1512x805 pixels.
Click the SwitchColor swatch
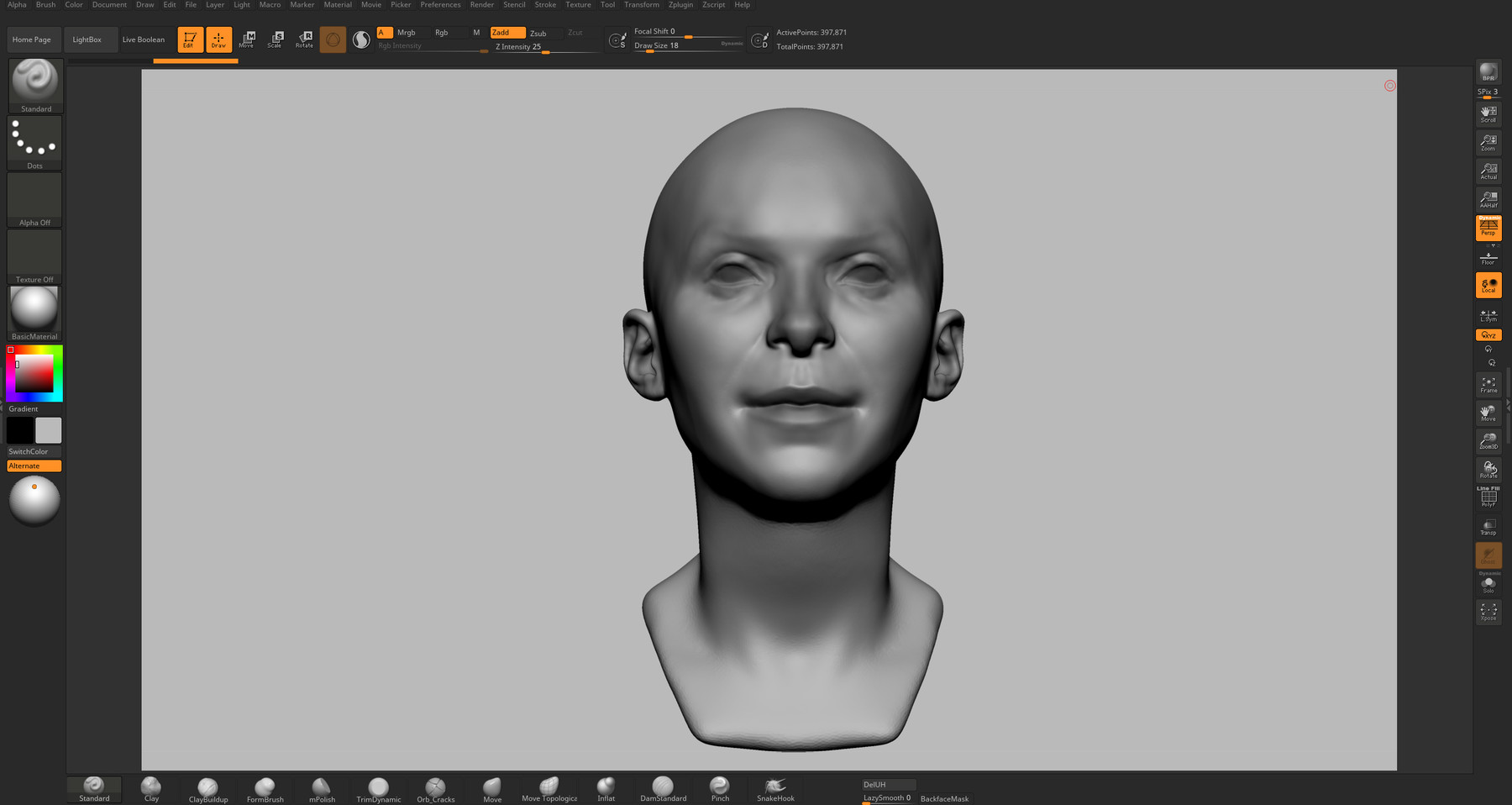click(x=28, y=451)
